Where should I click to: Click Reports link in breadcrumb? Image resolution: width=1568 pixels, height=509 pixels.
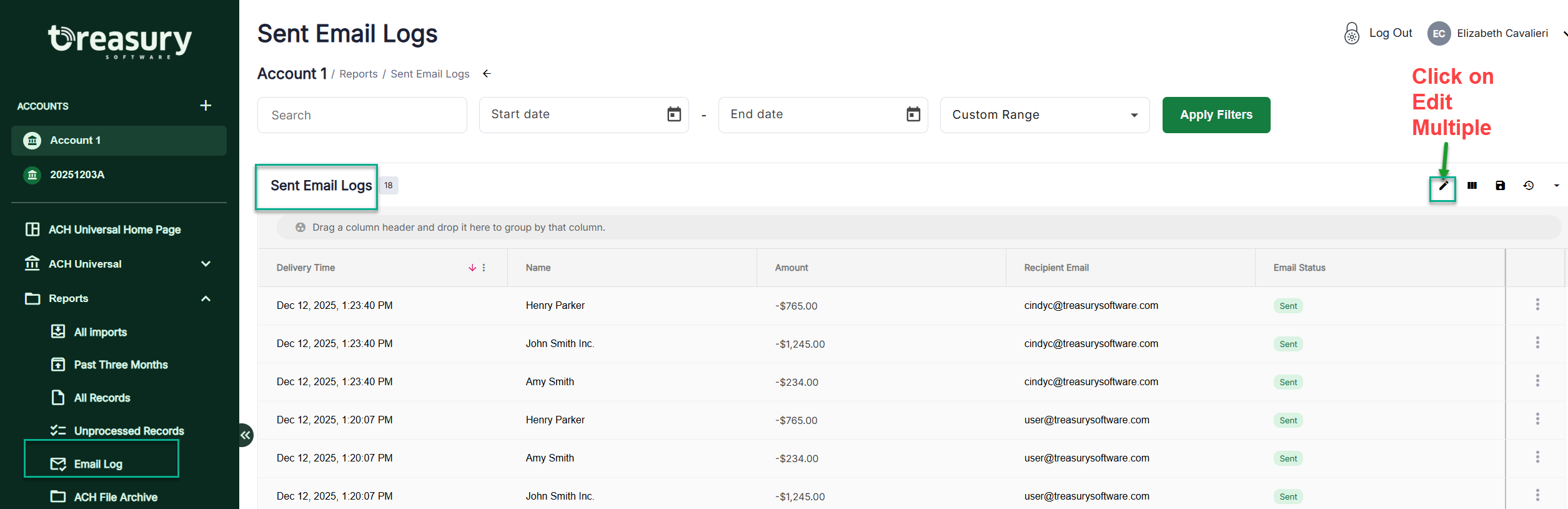pos(359,74)
